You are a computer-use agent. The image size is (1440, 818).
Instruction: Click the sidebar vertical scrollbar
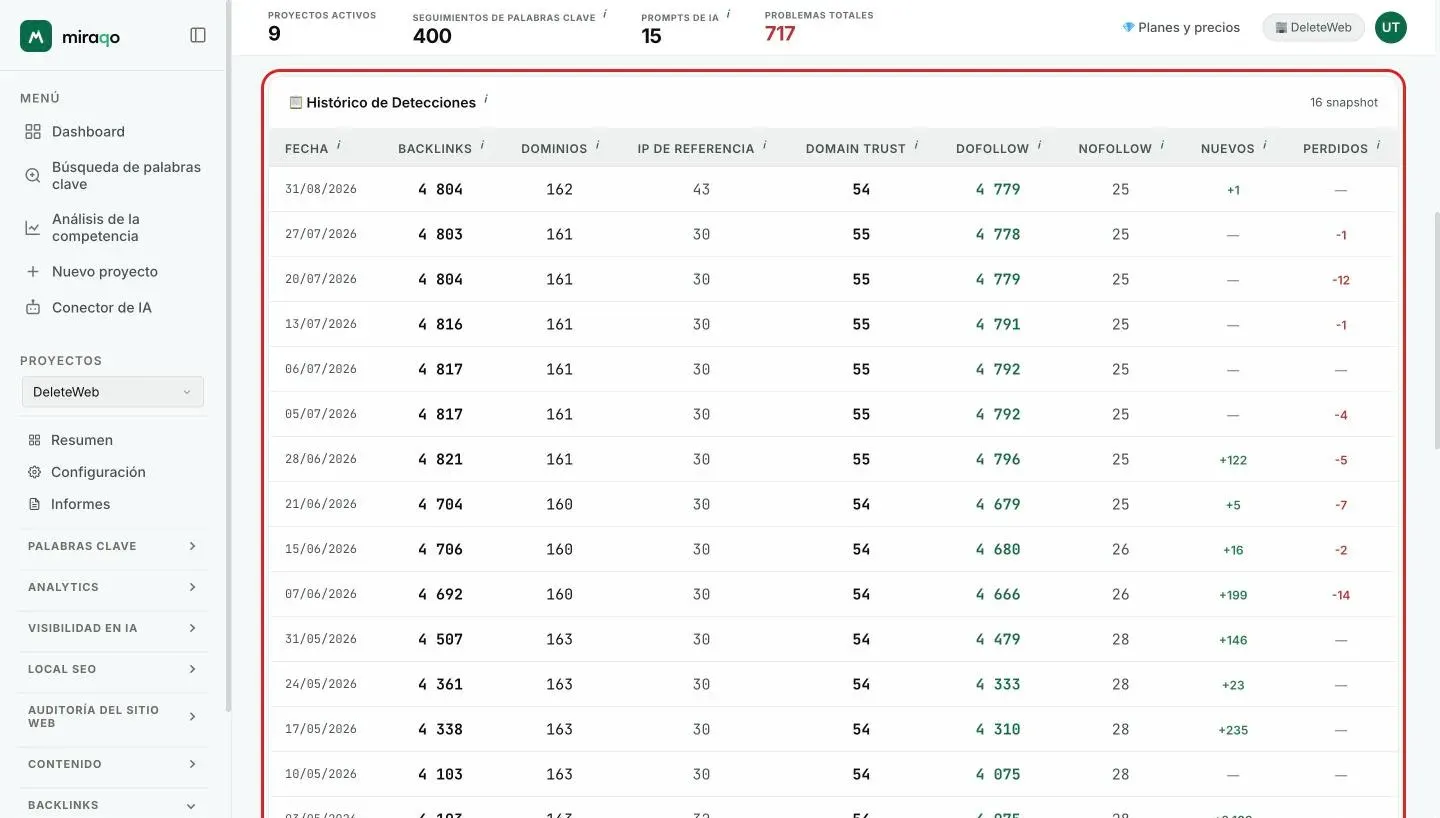point(228,357)
